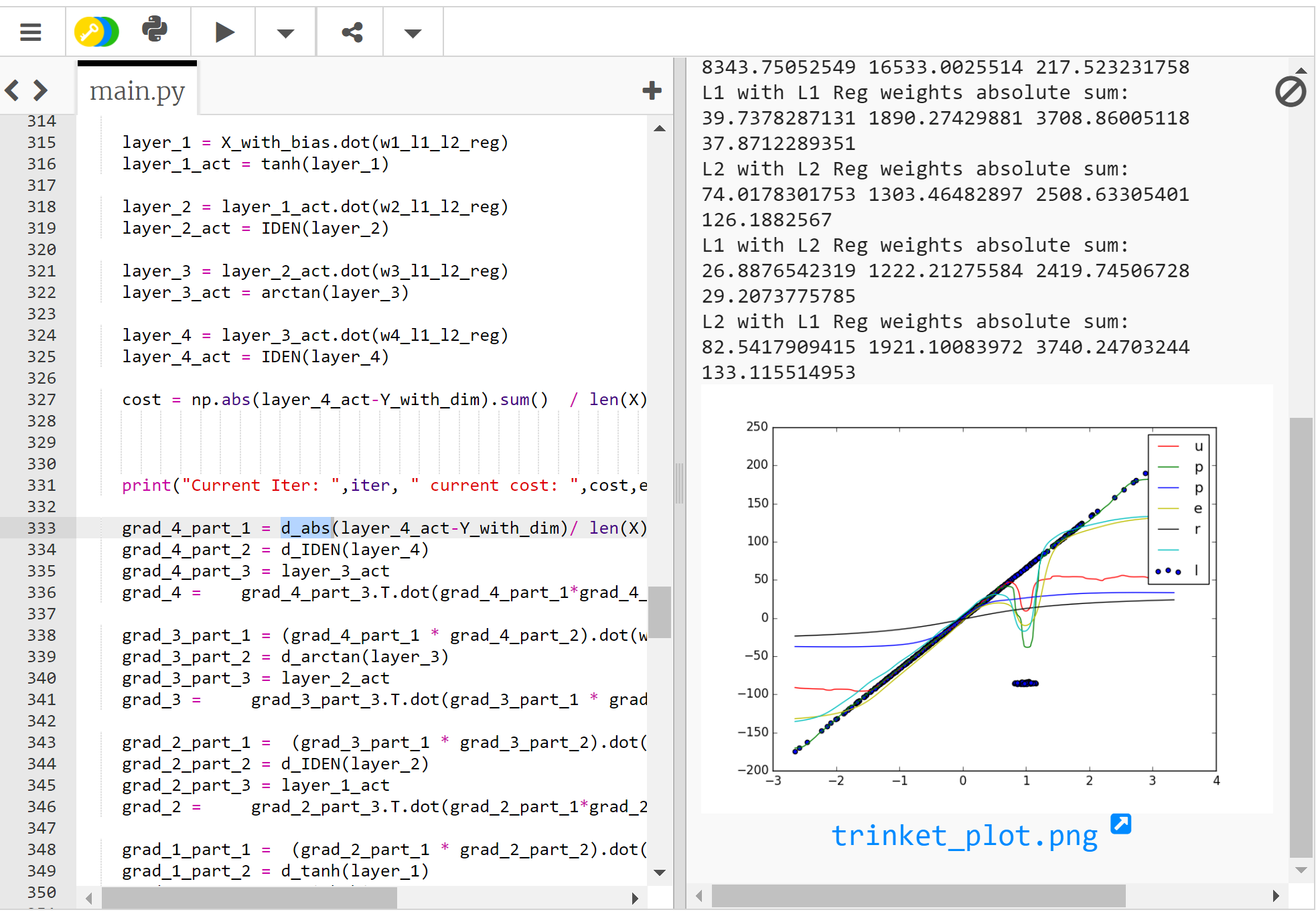
Task: Click the editor vertical scrollbar thumb
Action: pos(660,612)
